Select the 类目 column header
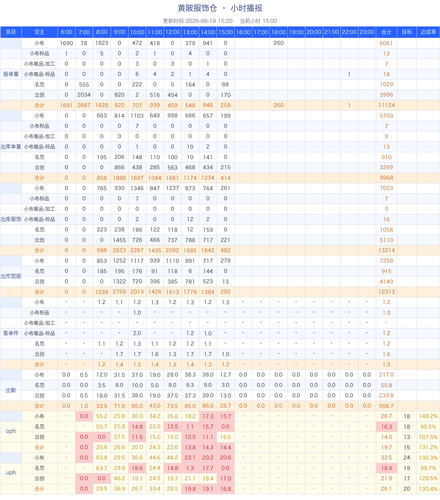The height and width of the screenshot is (500, 440). pyautogui.click(x=11, y=32)
